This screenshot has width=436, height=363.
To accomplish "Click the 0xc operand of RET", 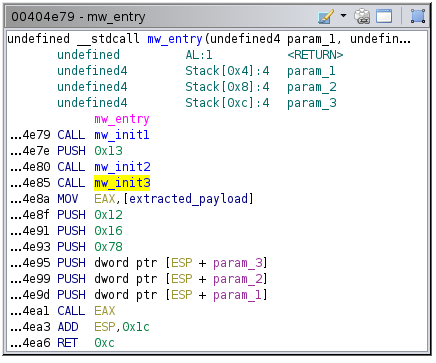I will (x=105, y=343).
